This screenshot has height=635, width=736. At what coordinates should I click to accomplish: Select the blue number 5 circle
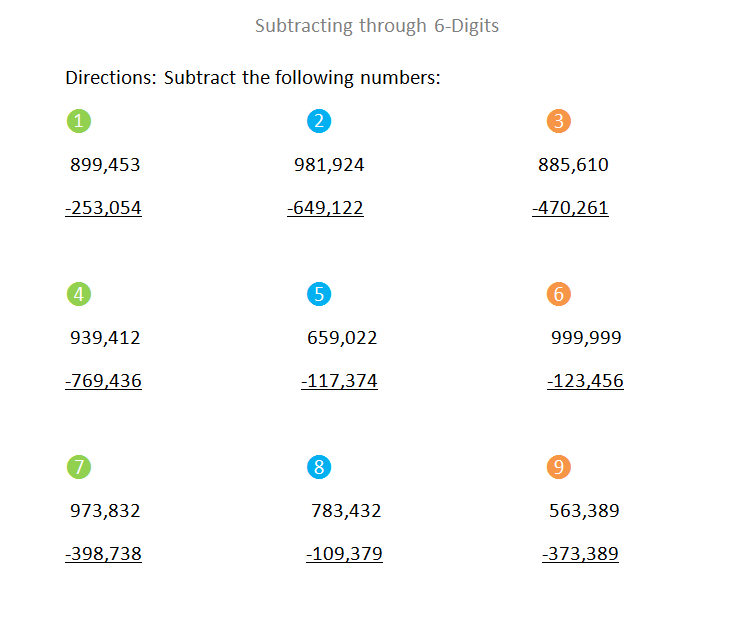tap(319, 294)
